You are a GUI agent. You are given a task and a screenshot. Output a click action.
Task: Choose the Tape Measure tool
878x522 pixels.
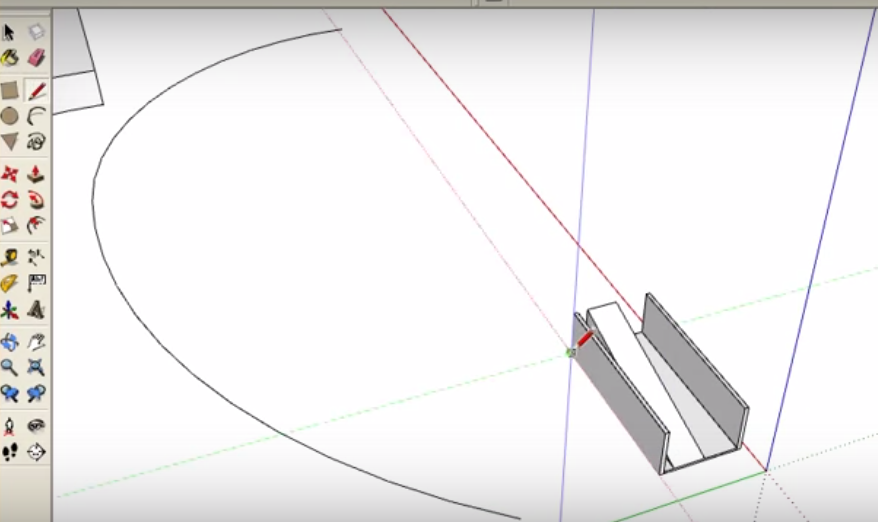[x=10, y=258]
